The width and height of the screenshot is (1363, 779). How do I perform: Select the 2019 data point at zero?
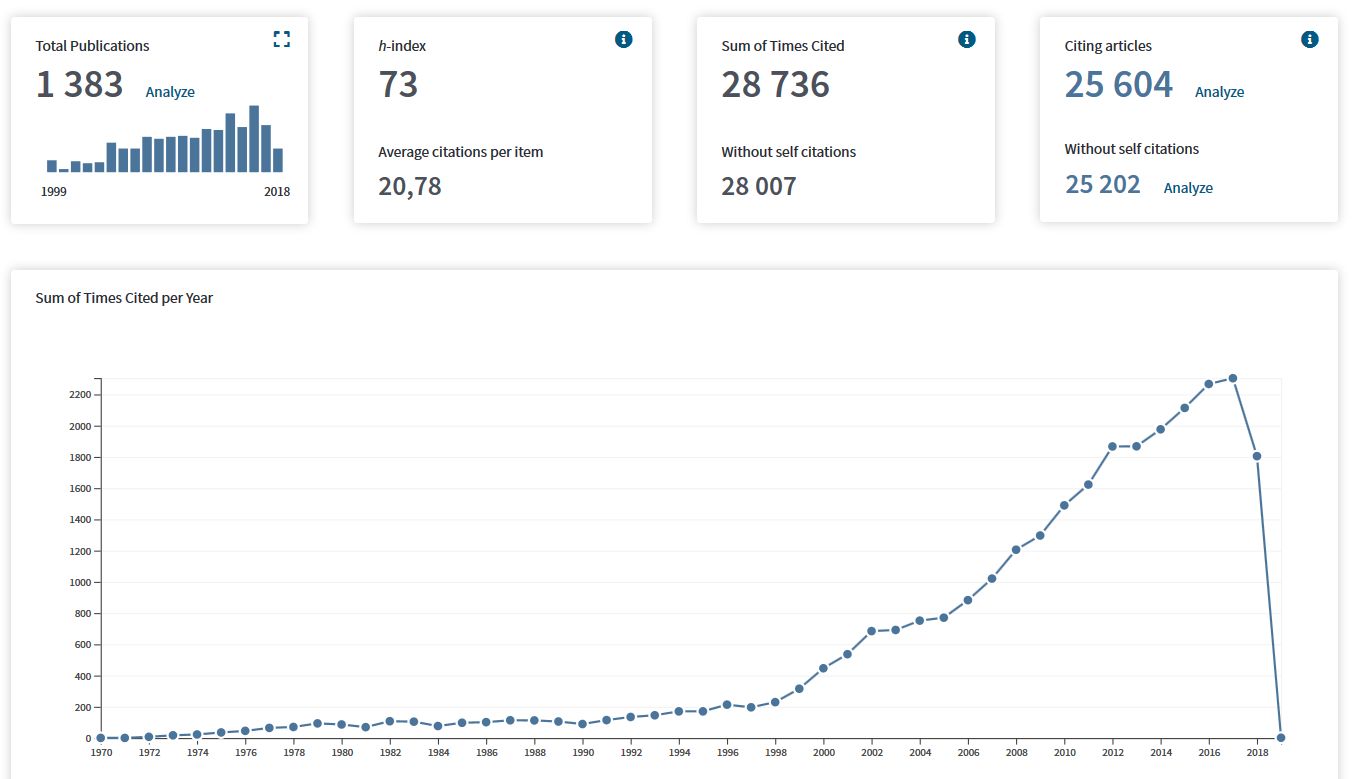click(1281, 738)
